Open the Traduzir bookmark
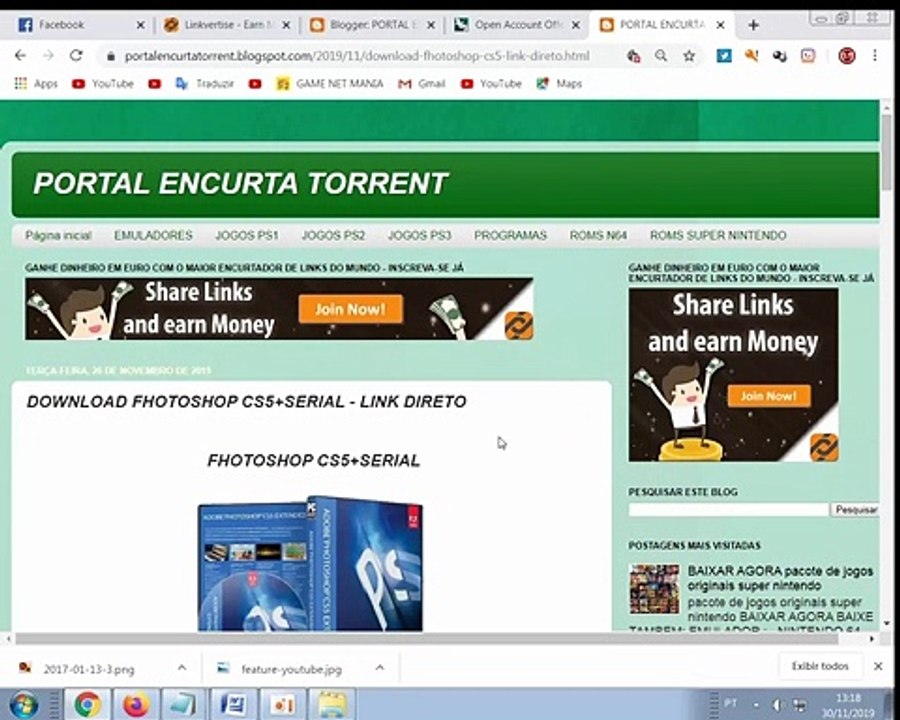This screenshot has width=900, height=720. 205,84
